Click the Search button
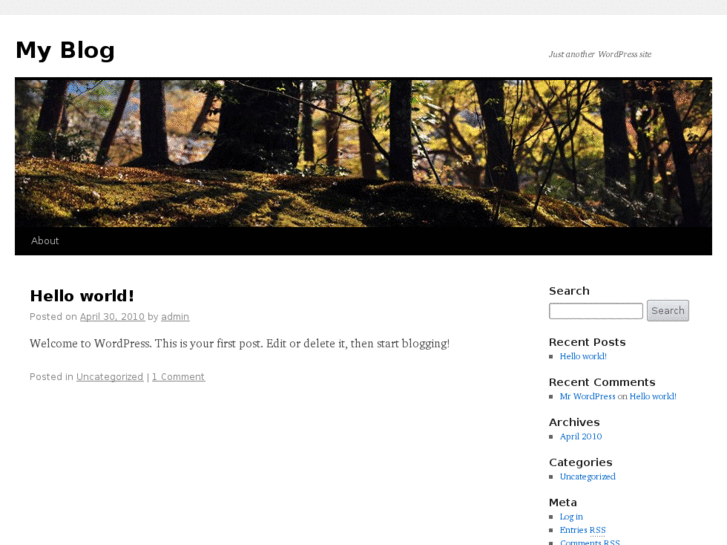The height and width of the screenshot is (545, 727). 668,311
